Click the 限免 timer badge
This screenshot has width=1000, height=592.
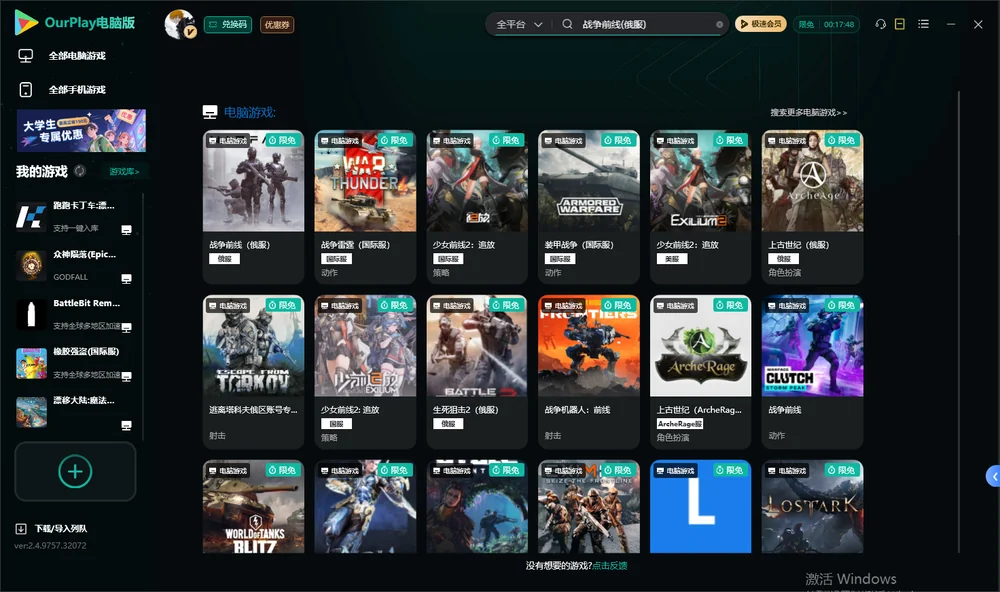click(826, 24)
